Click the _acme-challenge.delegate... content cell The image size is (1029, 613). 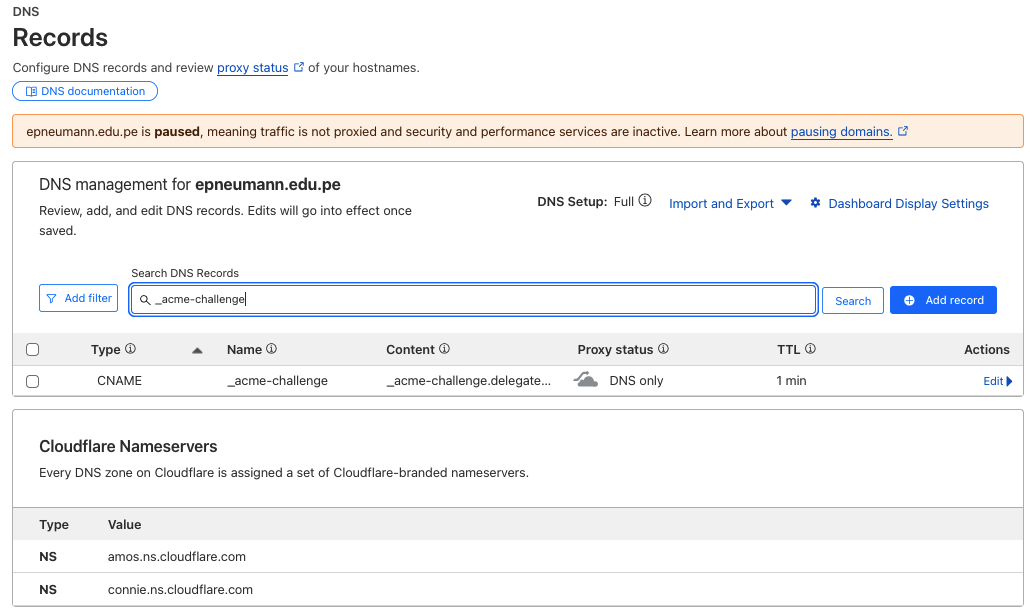pos(469,381)
